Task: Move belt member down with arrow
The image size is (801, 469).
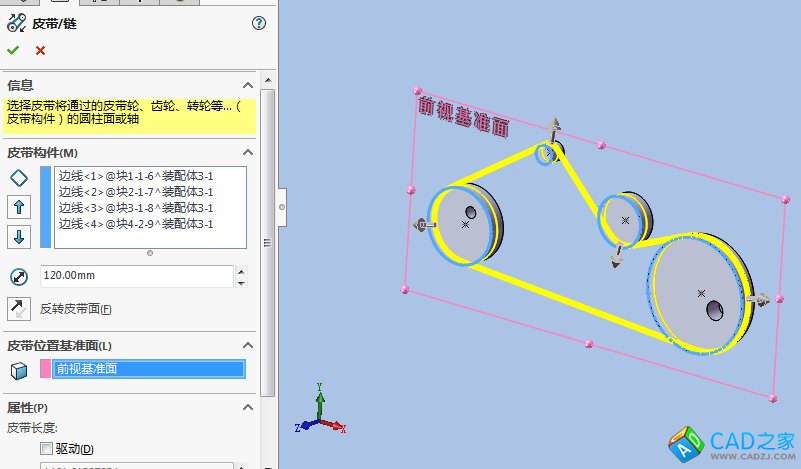Action: [19, 237]
